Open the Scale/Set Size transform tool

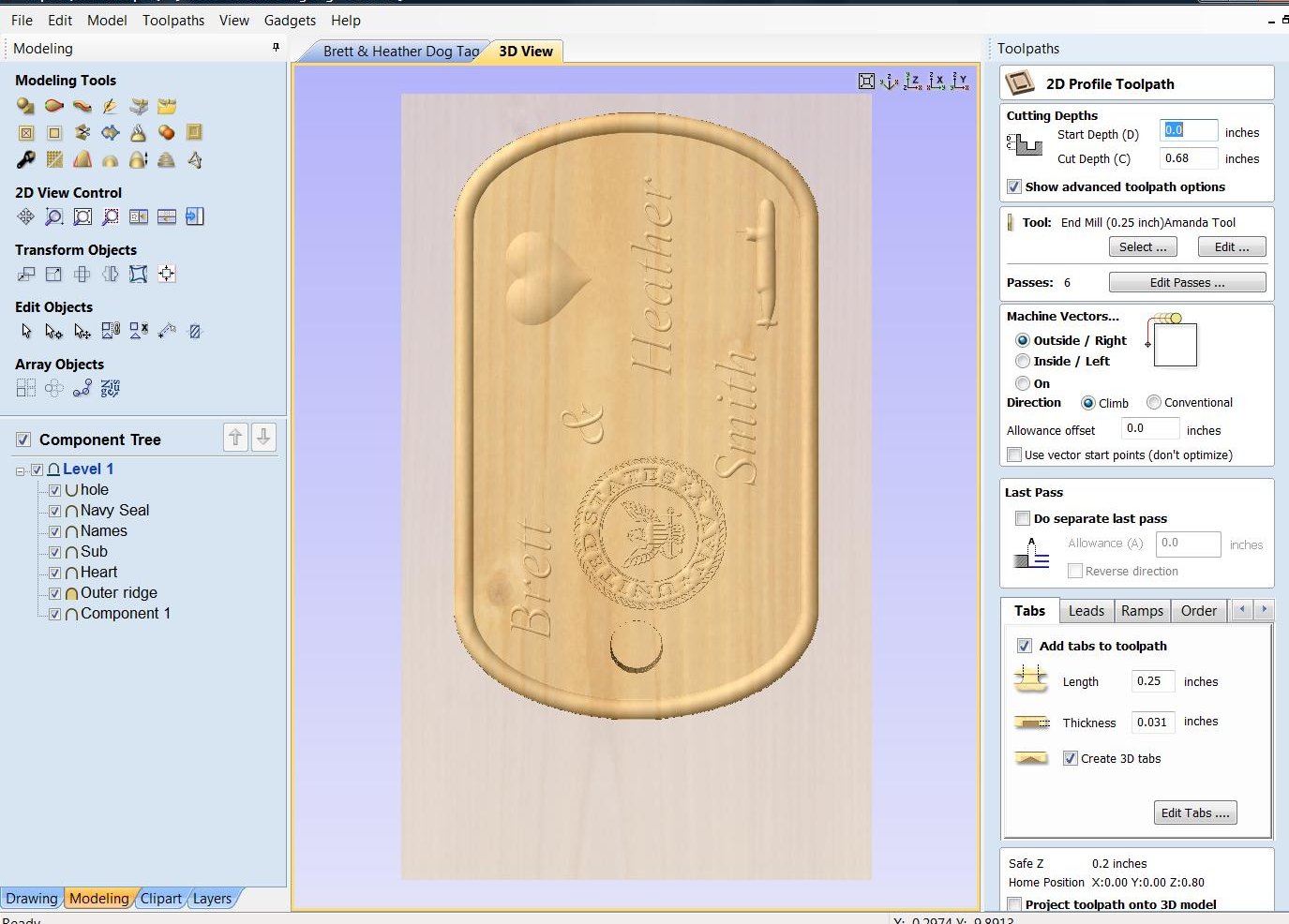tap(54, 274)
